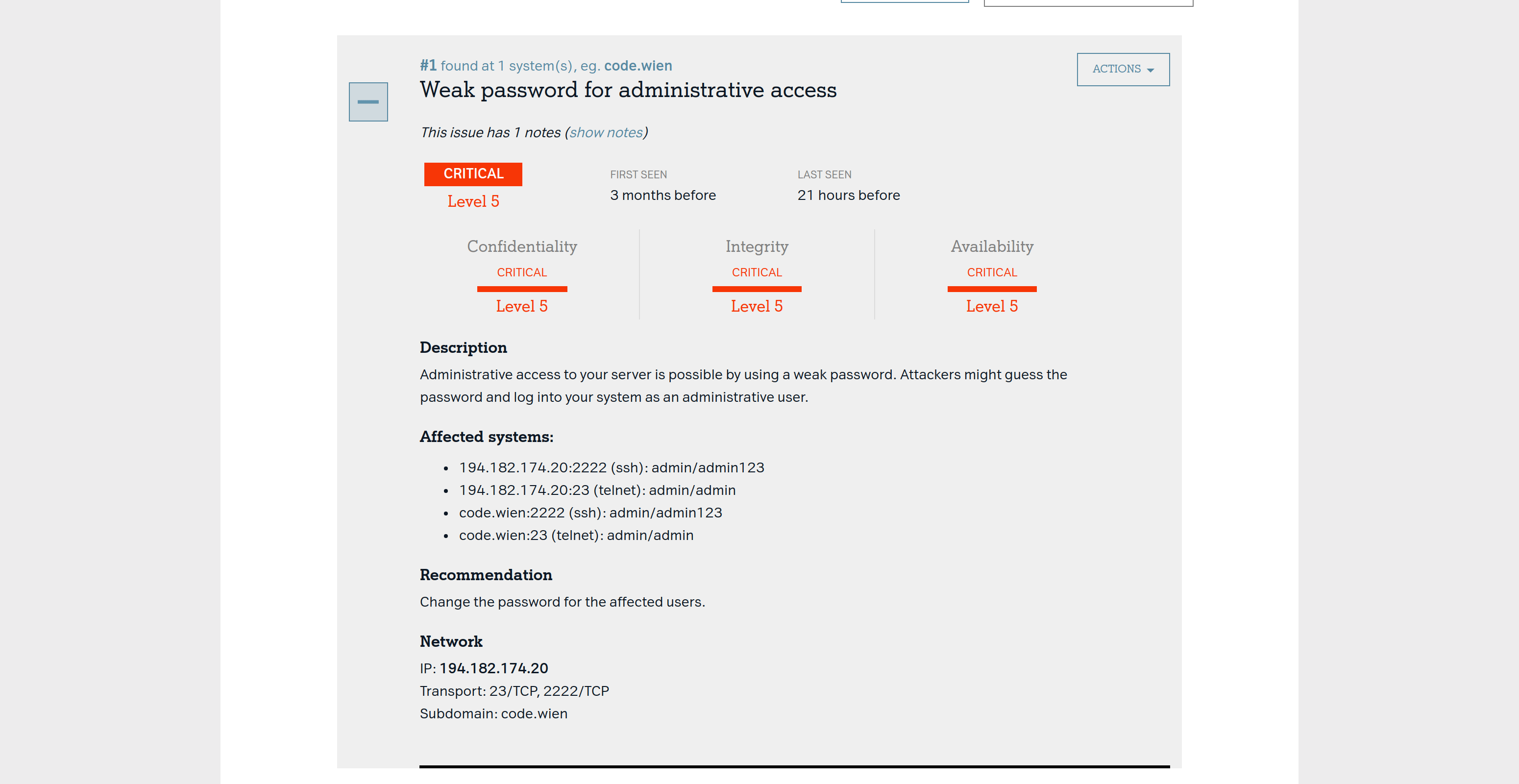This screenshot has width=1519, height=784.
Task: Click the Availability red severity bar
Action: 991,289
